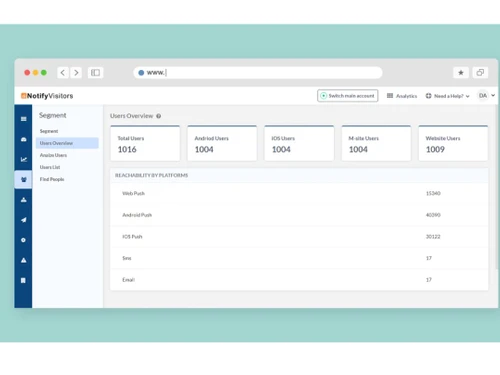Click the Android Users 1004 card
Screen dimensions: 500x375
coord(222,143)
